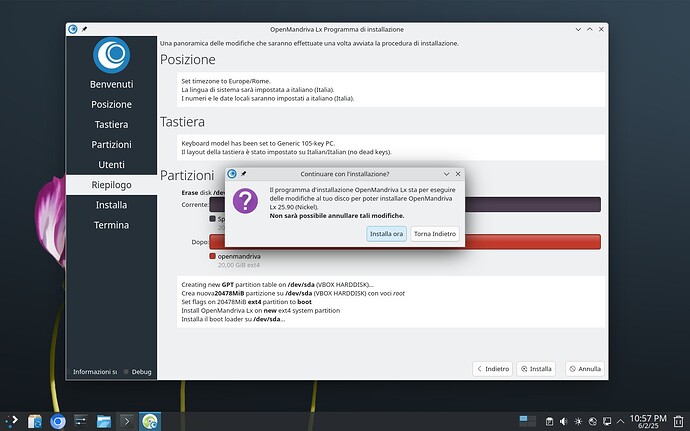Screen dimensions: 690x431
Task: Click the OpenMandriva logo in the sidebar
Action: click(x=111, y=55)
